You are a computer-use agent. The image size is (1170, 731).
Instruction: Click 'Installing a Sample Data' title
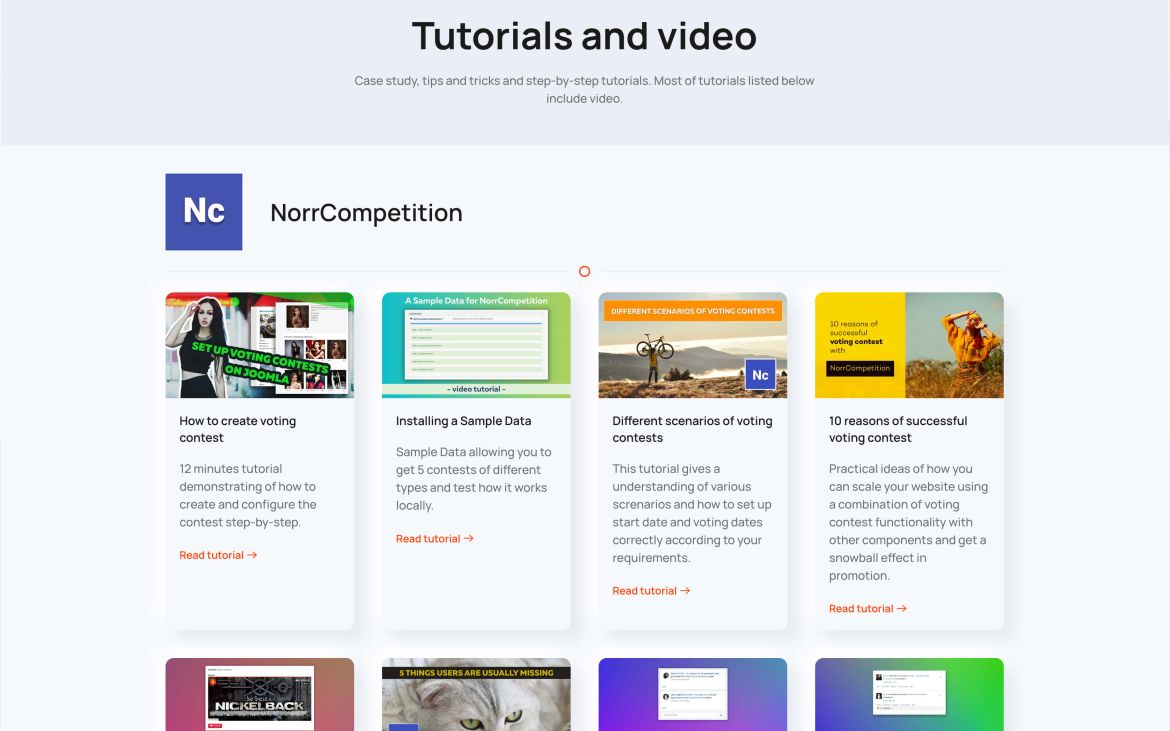463,421
